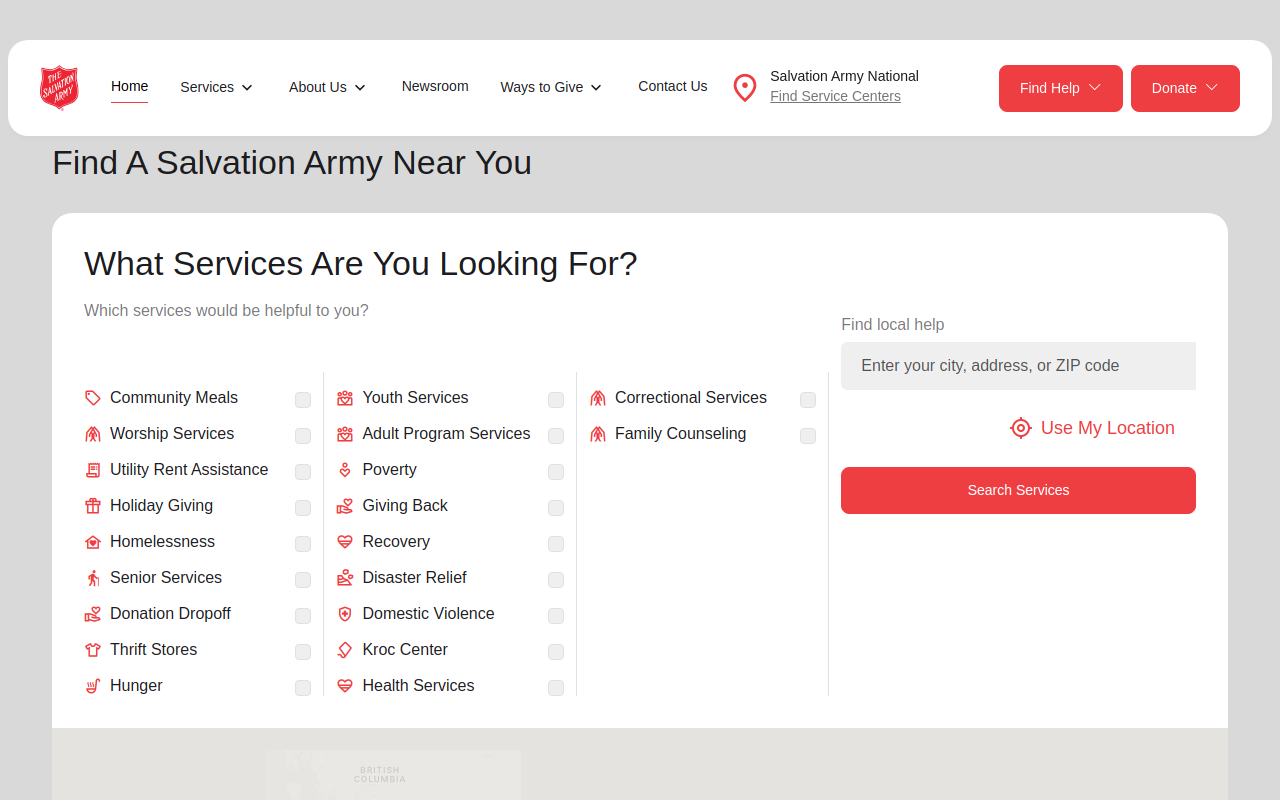The width and height of the screenshot is (1280, 800).
Task: Click the Hunger icon
Action: [x=93, y=686]
